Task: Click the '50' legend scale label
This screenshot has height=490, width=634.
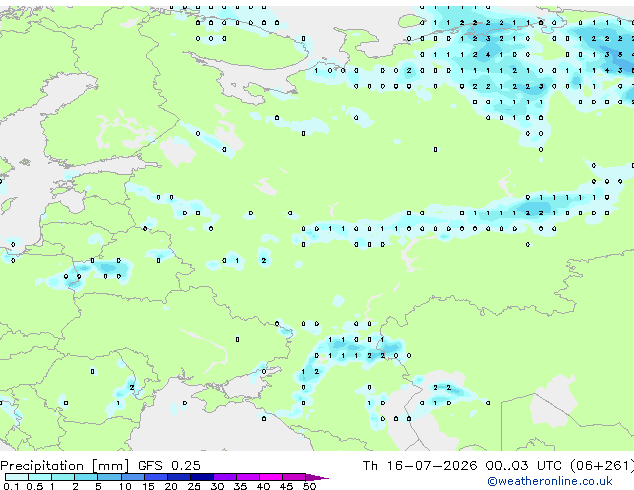Action: (309, 486)
